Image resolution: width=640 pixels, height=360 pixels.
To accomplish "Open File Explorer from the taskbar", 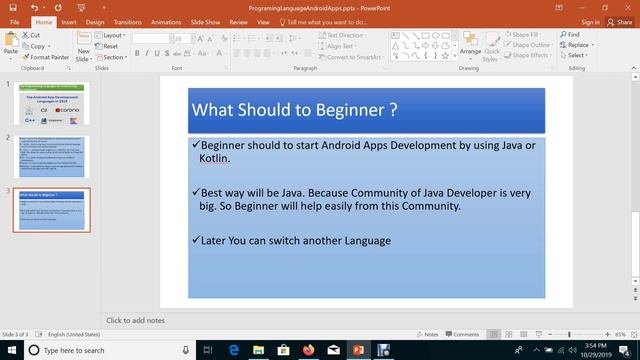I will click(258, 350).
